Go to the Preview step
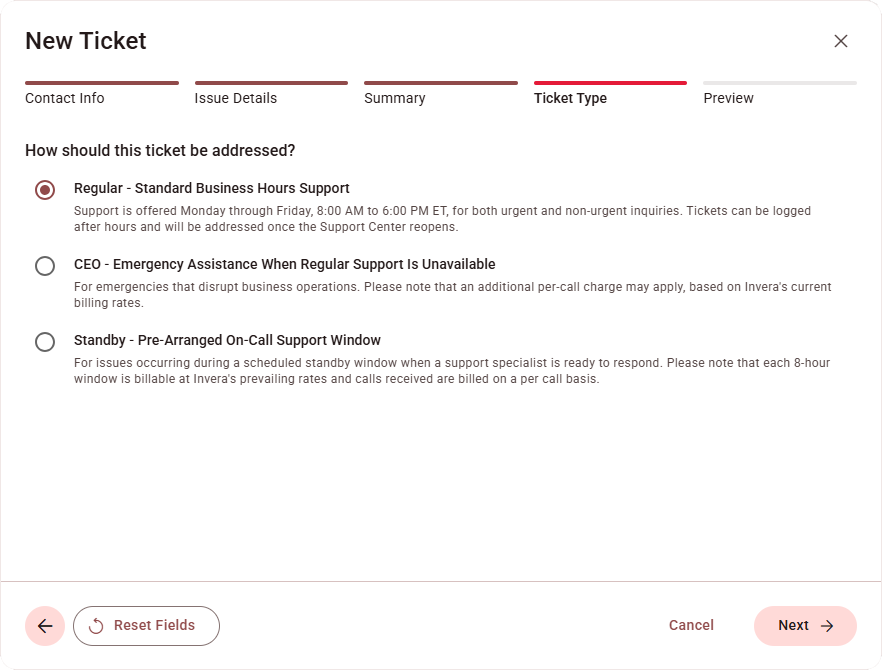Image resolution: width=882 pixels, height=670 pixels. click(729, 98)
